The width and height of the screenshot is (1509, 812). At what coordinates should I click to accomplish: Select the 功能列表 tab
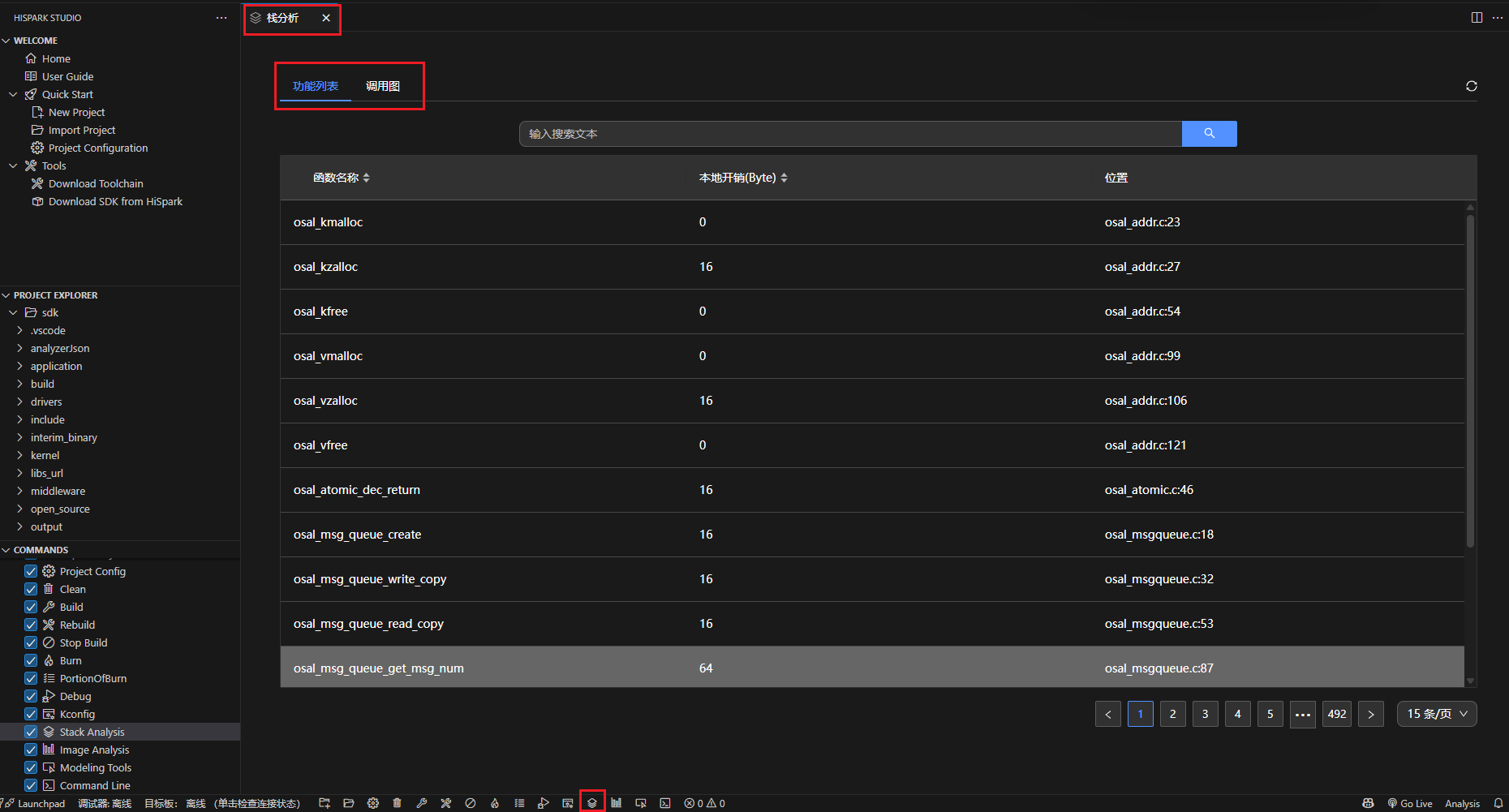pos(316,86)
